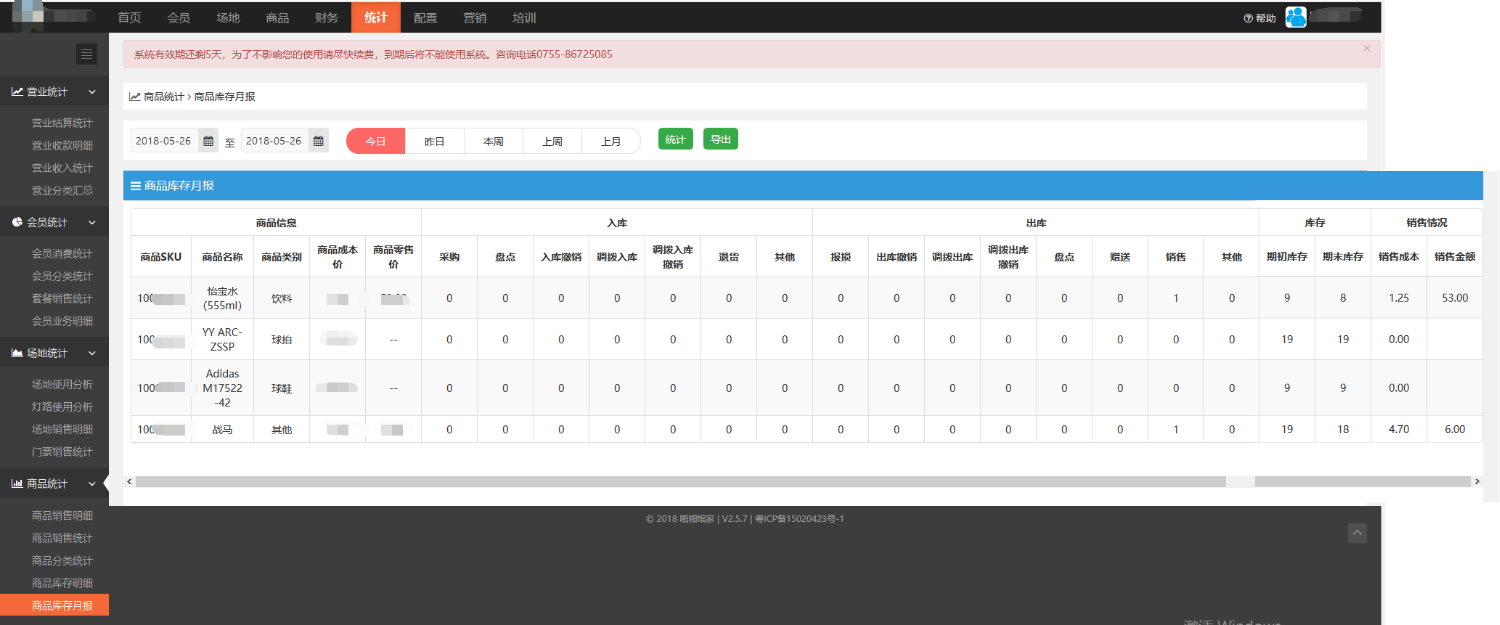Collapse the 场地统计 sidebar section

coord(54,353)
